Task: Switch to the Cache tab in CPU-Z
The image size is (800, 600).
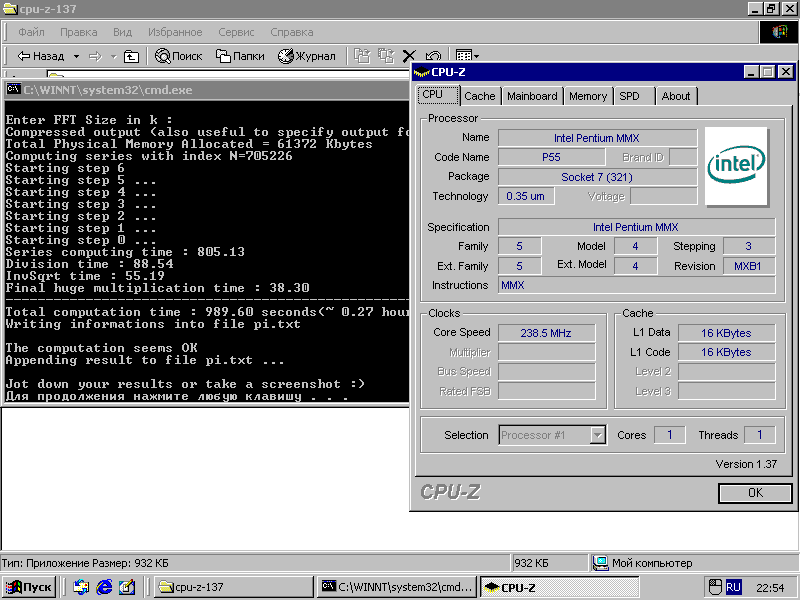Action: pyautogui.click(x=480, y=96)
